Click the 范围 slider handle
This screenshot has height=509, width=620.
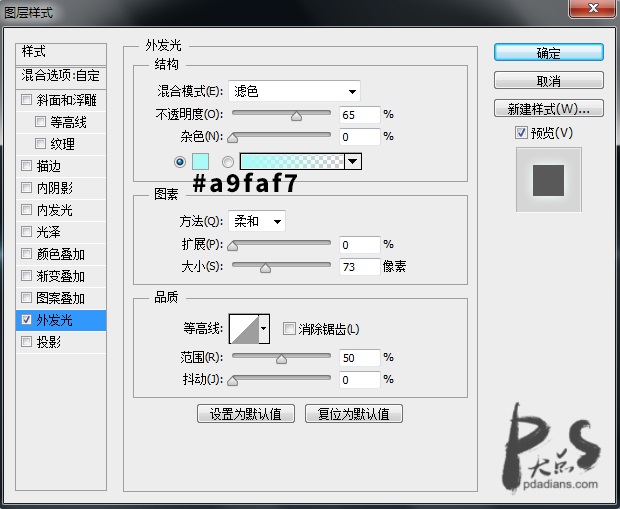point(282,359)
